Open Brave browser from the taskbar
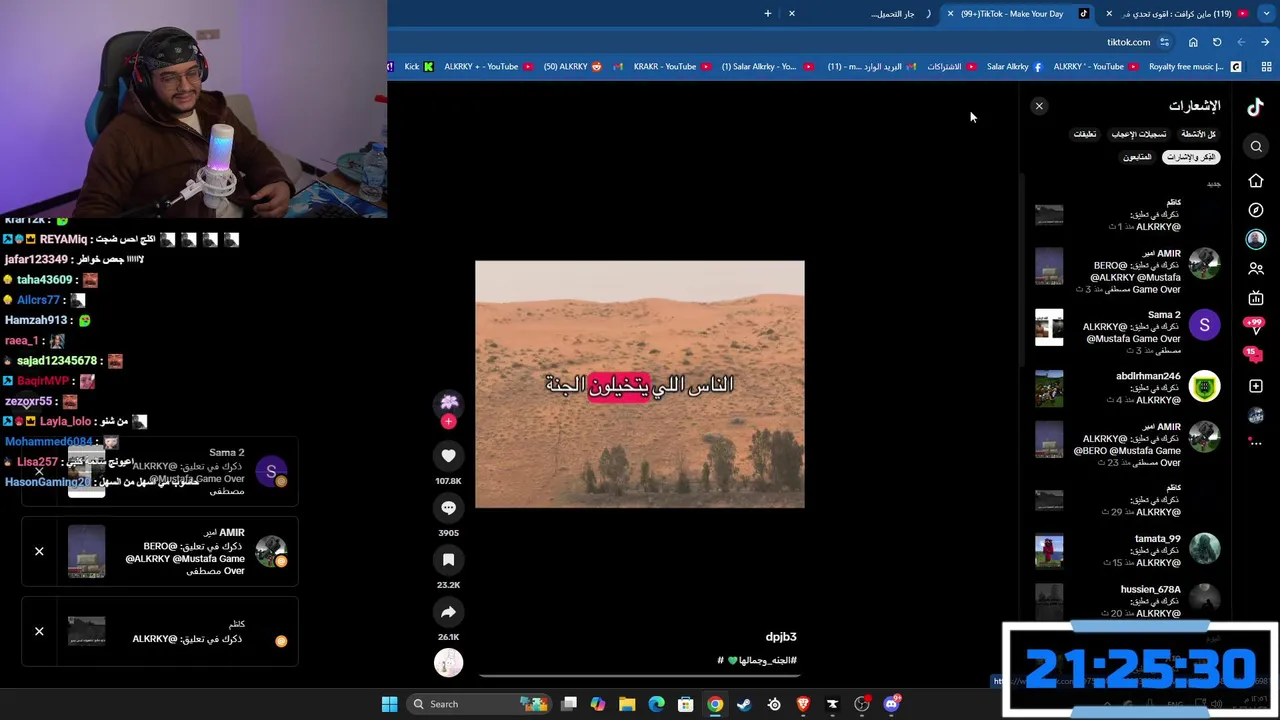Viewport: 1280px width, 720px height. click(x=803, y=704)
